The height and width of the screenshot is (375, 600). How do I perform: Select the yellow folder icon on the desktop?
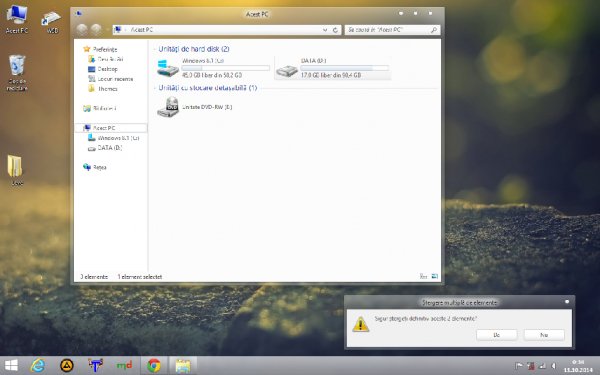(15, 166)
